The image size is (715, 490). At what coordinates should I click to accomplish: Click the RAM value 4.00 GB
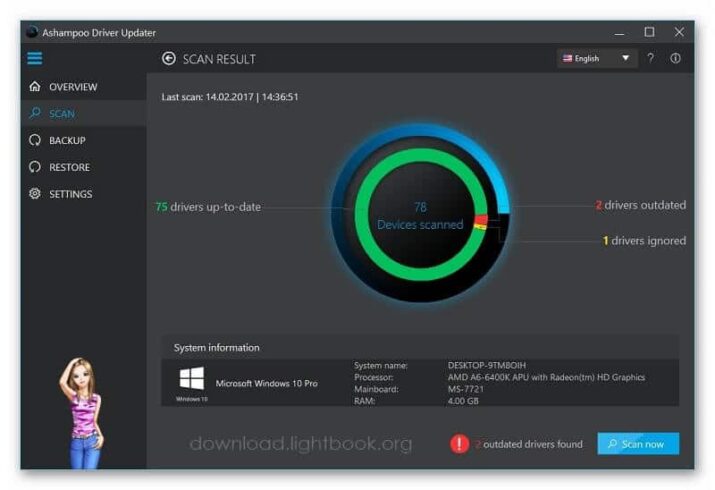click(463, 401)
